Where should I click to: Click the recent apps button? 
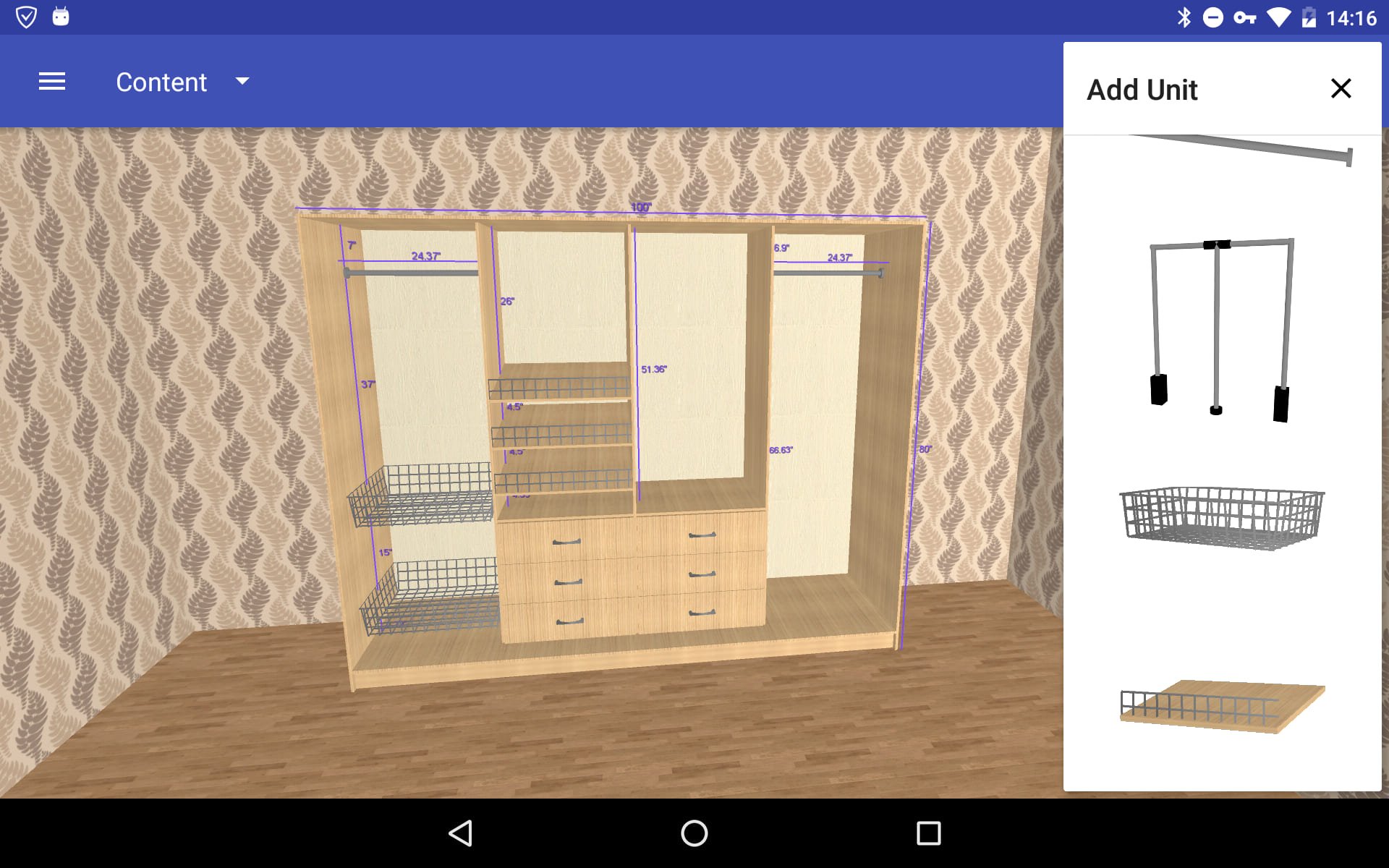tap(925, 831)
